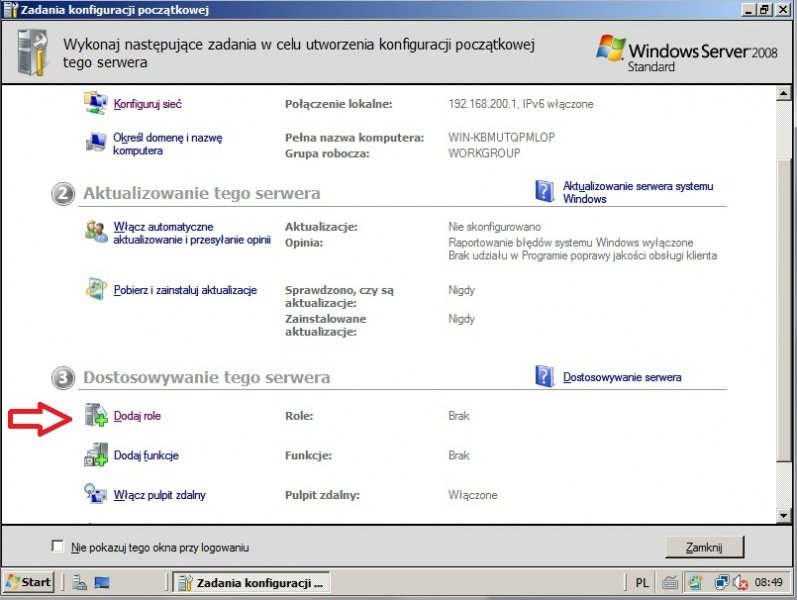
Task: Click the Połączenie lokalne label
Action: (339, 104)
